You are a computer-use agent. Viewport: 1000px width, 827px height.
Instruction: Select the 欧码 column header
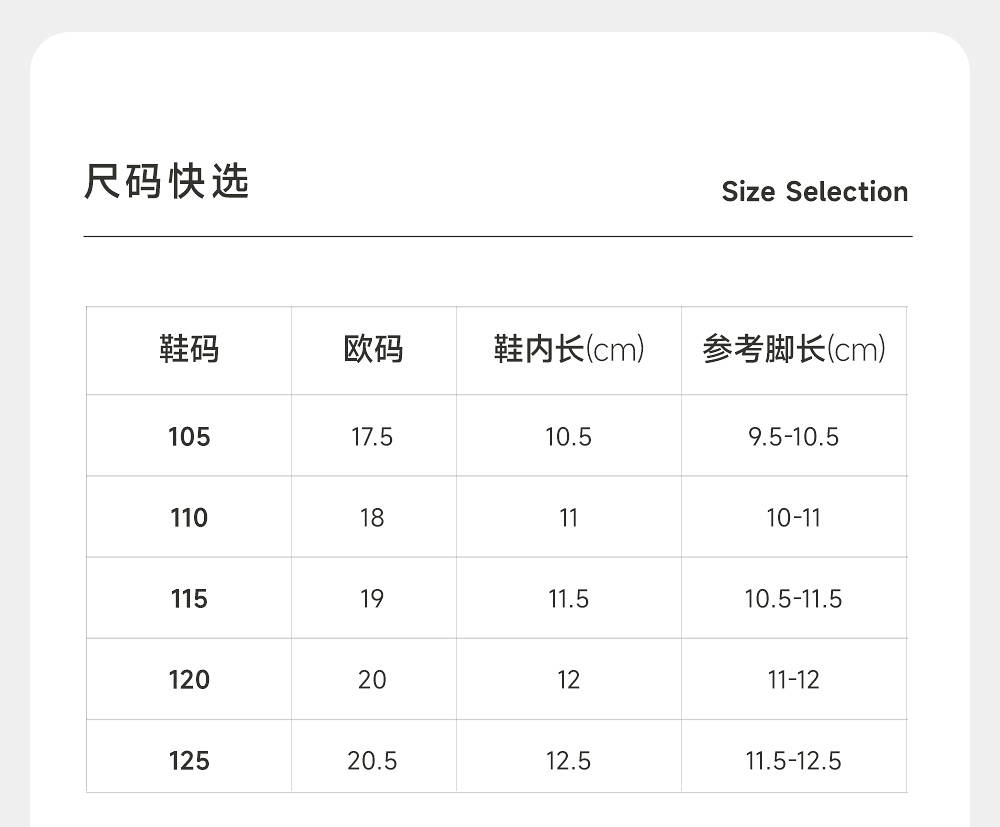[373, 350]
